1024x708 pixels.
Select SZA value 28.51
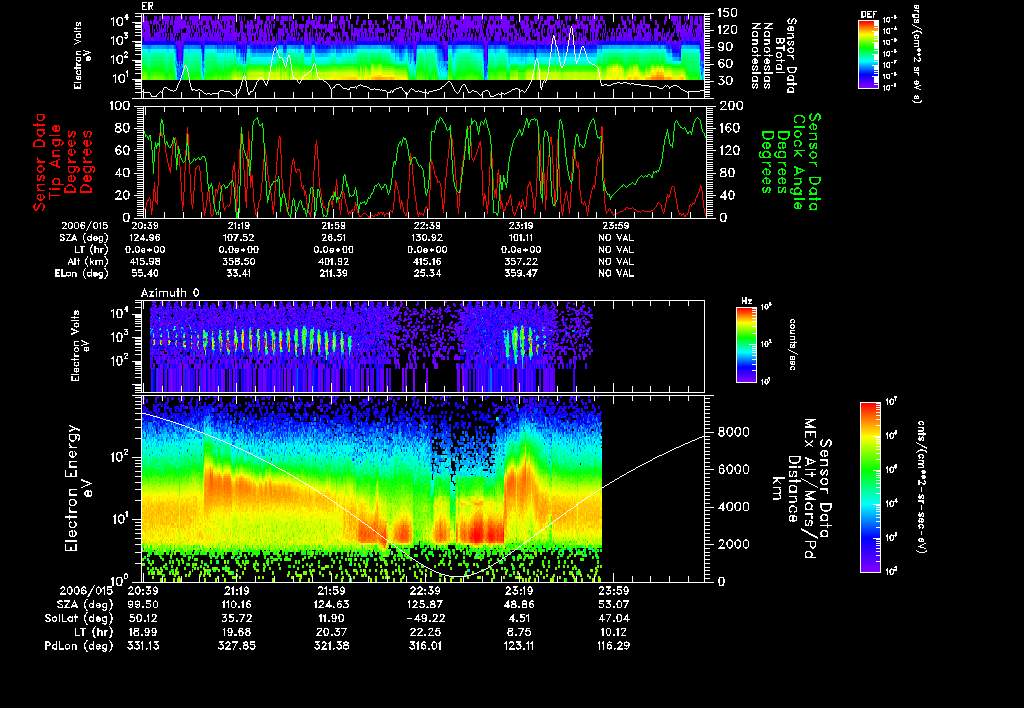click(333, 238)
